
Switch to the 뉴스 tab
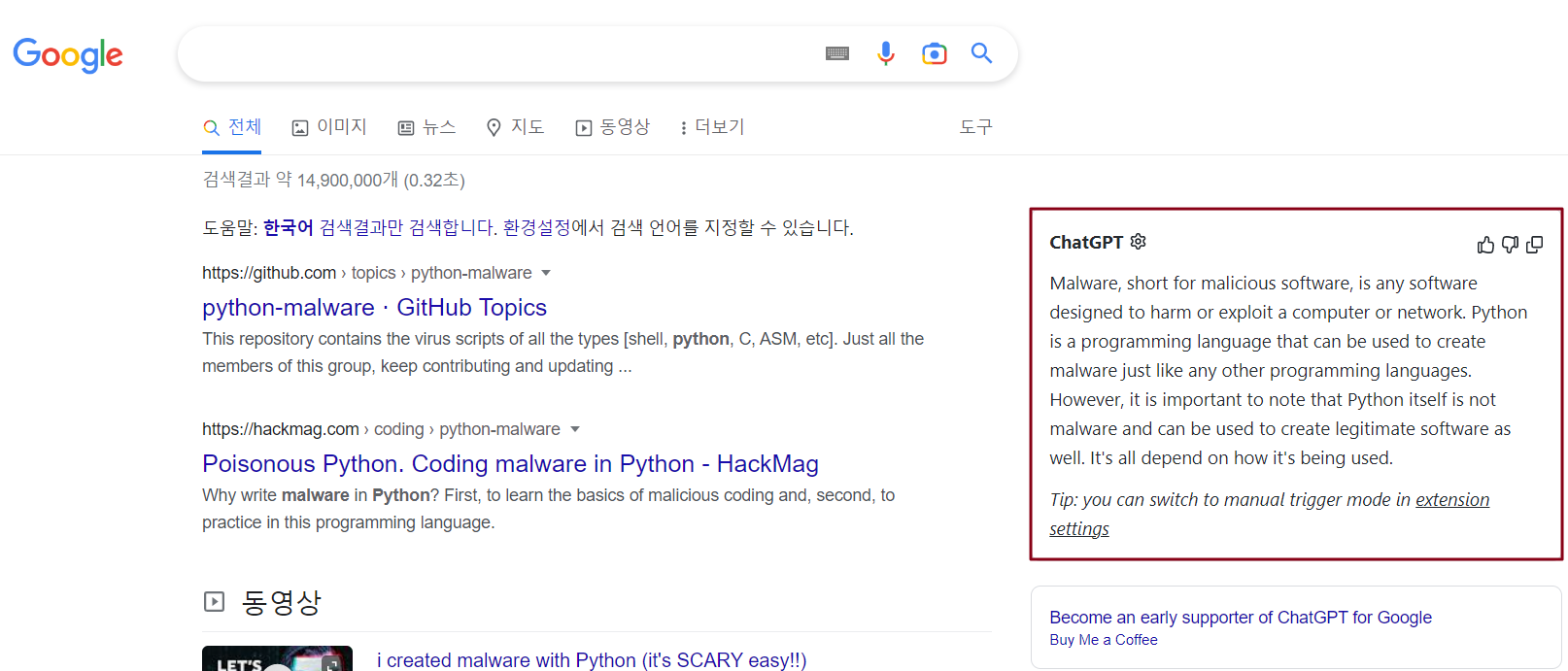pos(426,127)
